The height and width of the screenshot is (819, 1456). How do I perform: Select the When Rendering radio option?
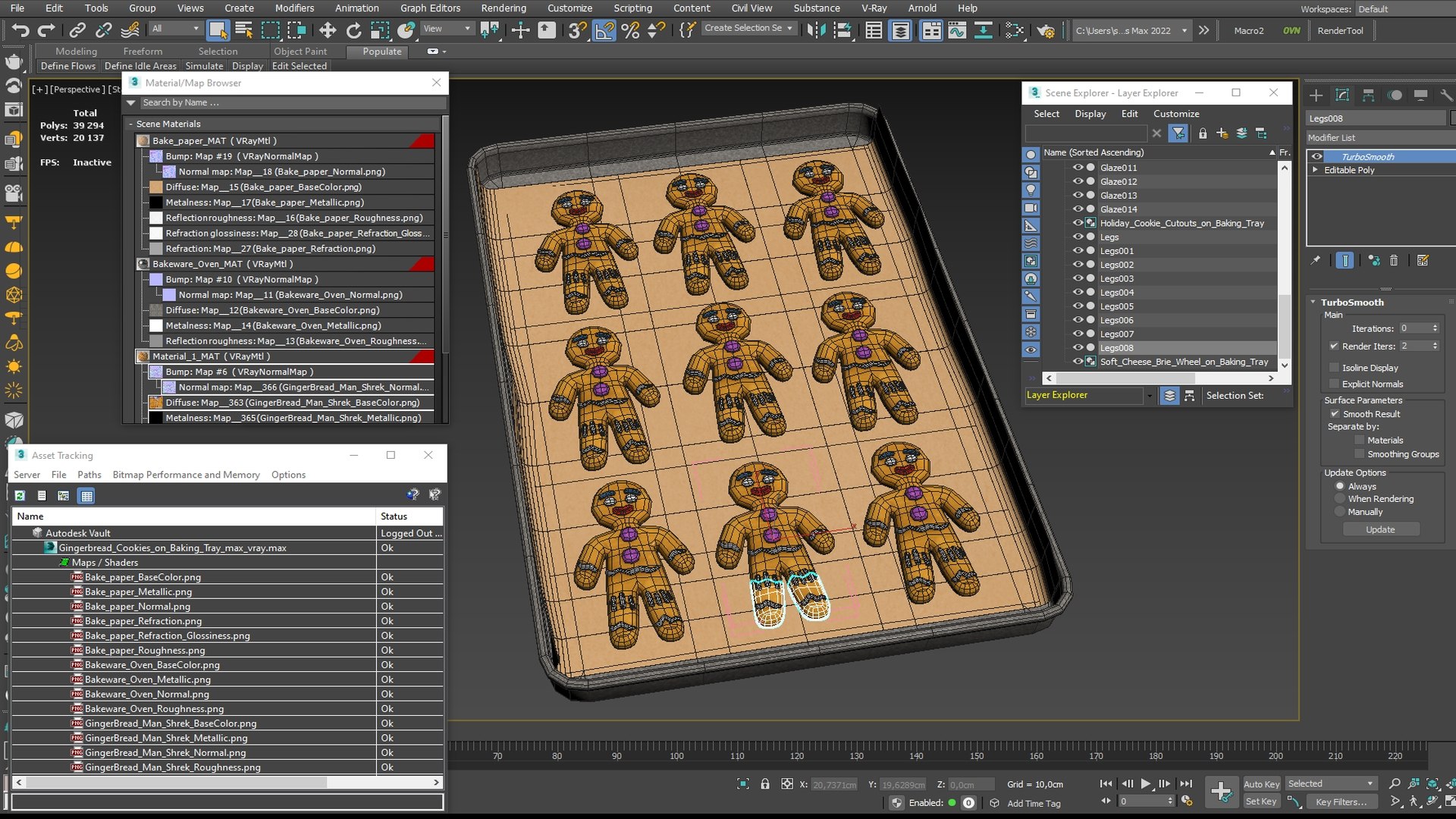[1340, 499]
